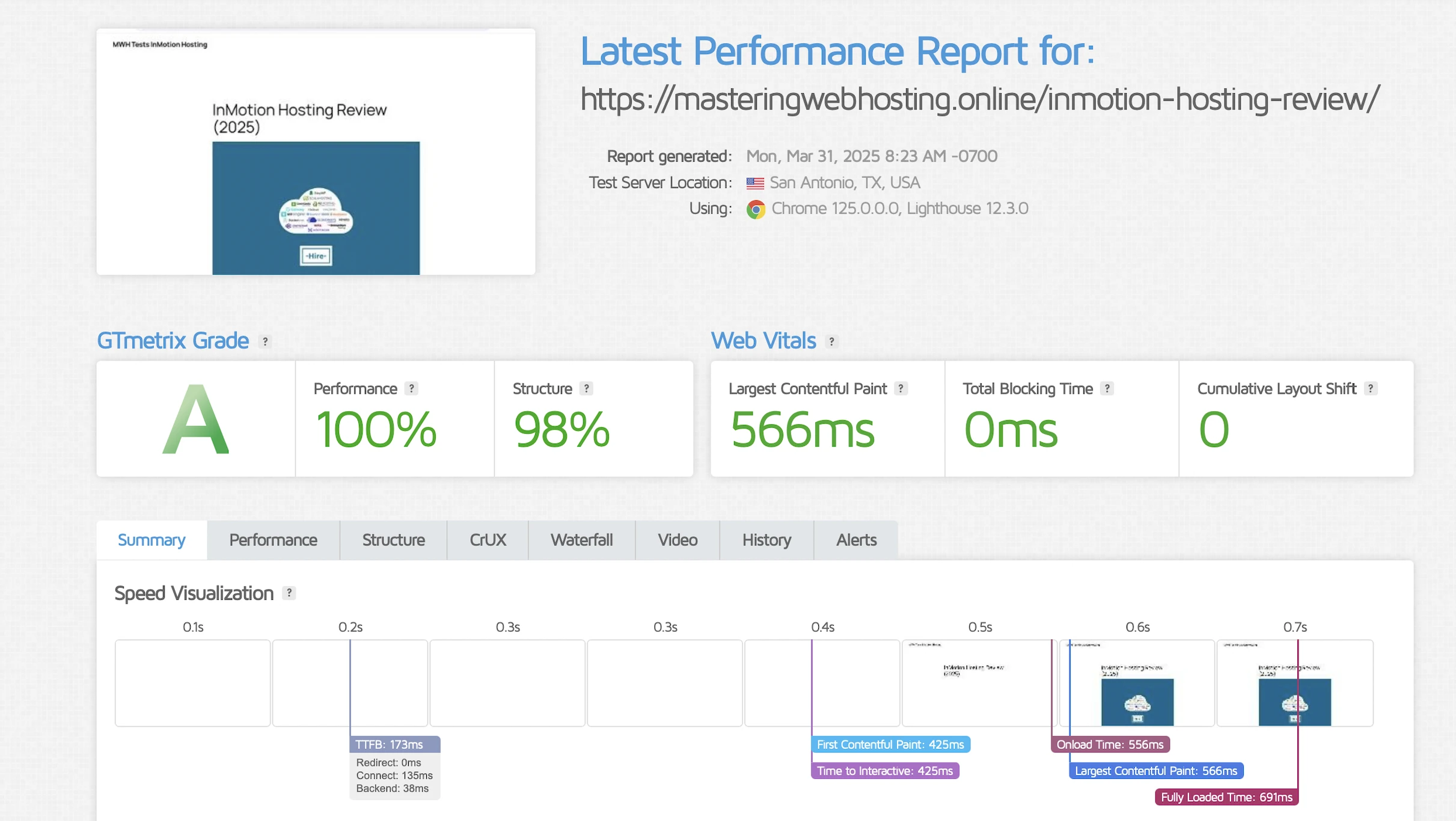Open the Alerts tab
Image resolution: width=1456 pixels, height=821 pixels.
856,540
